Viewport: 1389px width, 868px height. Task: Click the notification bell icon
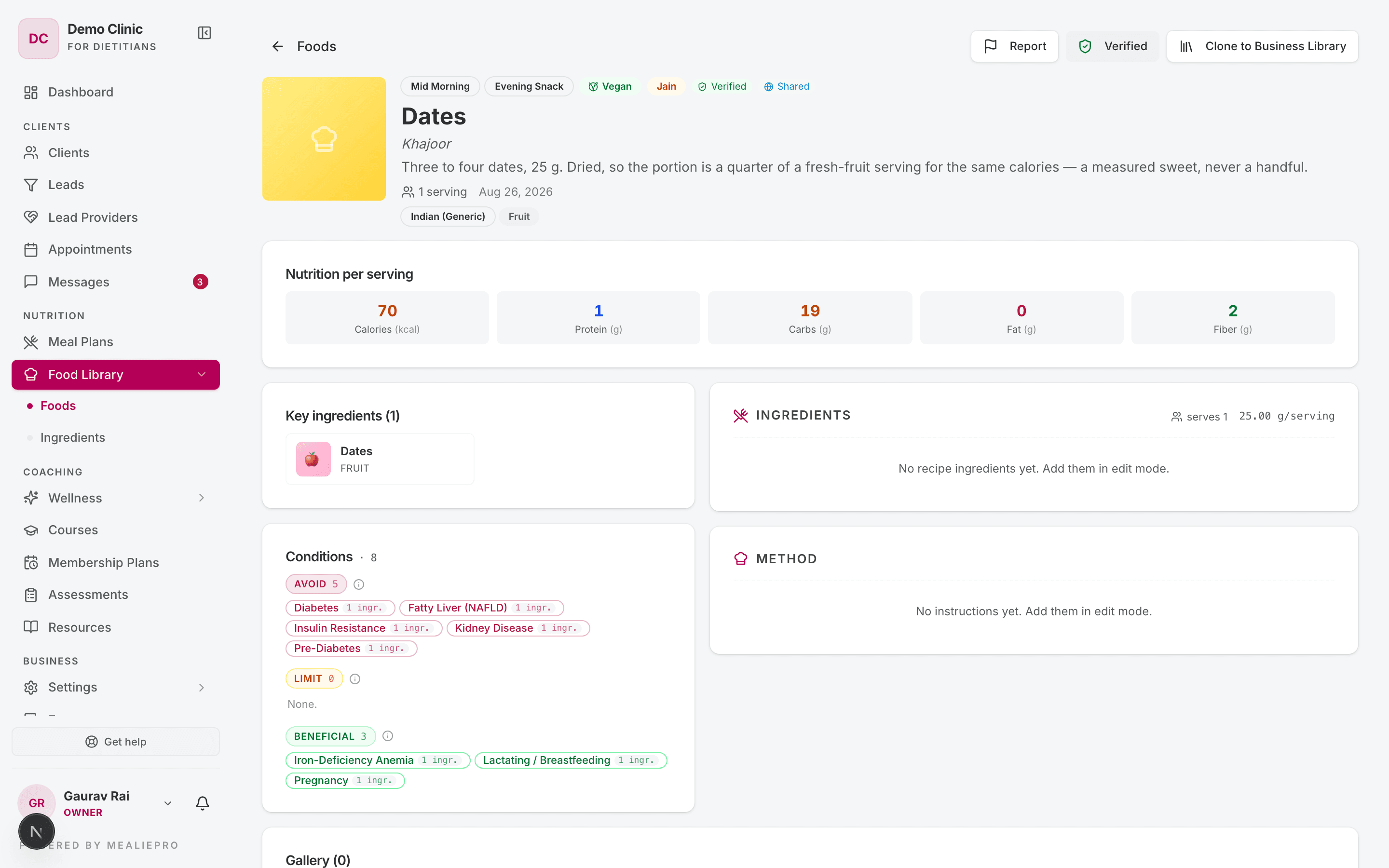pos(203,802)
